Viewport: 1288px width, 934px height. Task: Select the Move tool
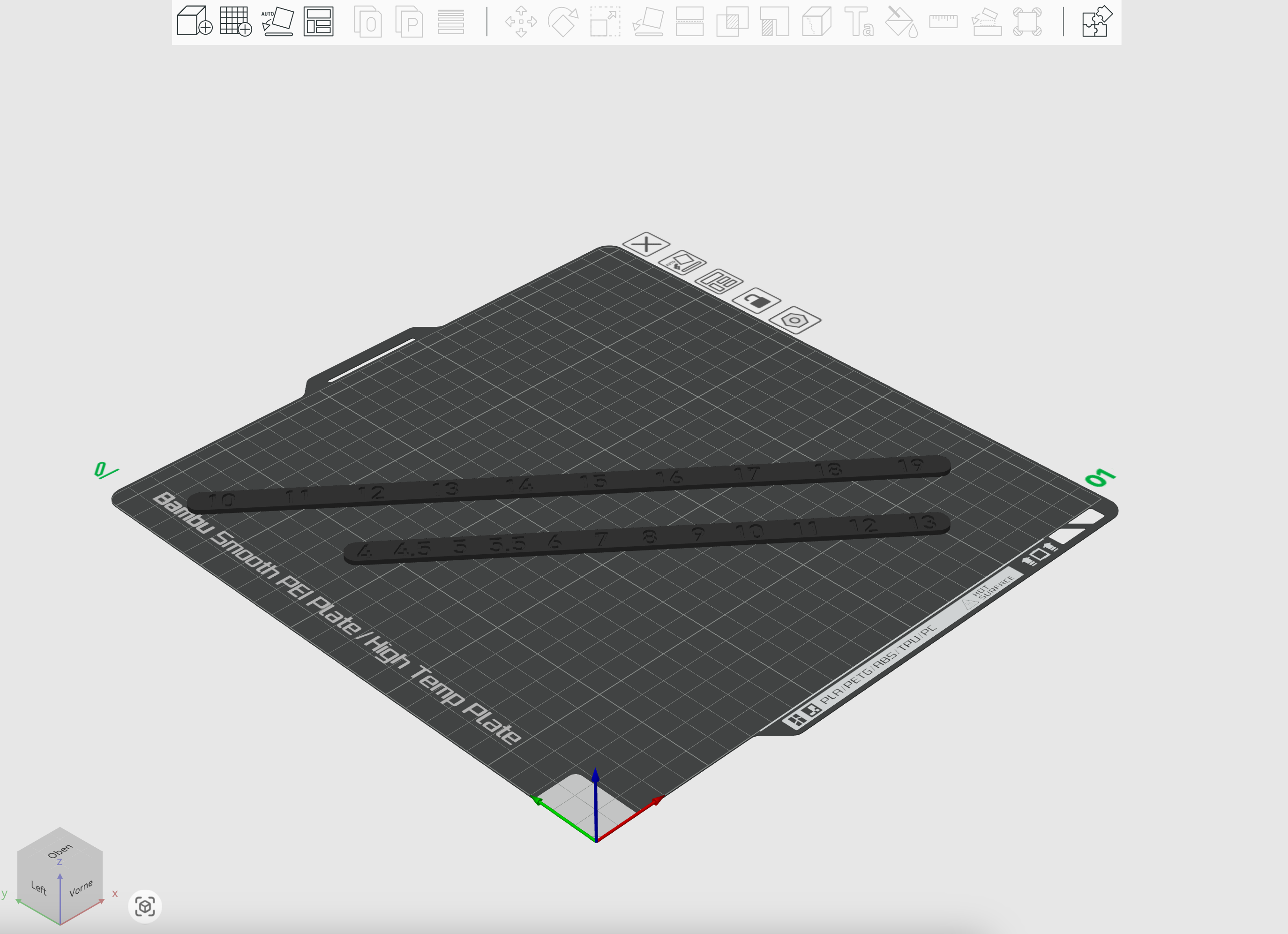pos(521,22)
